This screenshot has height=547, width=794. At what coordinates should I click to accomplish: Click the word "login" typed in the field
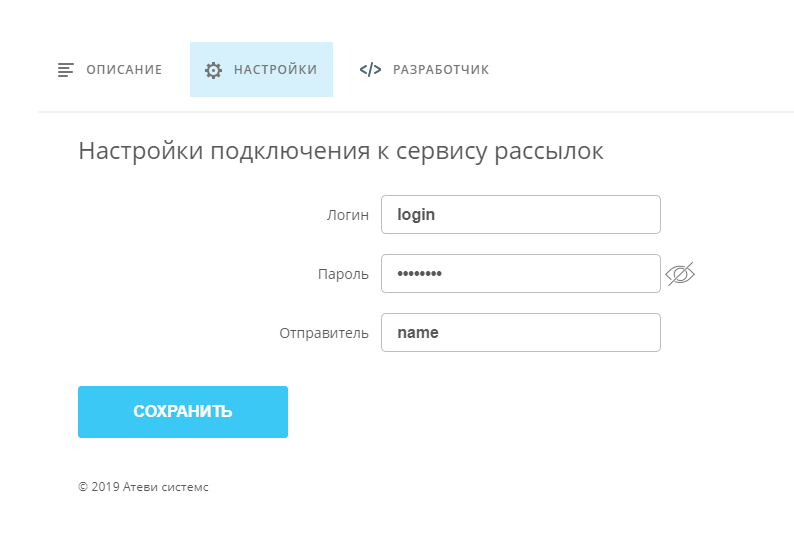(416, 214)
